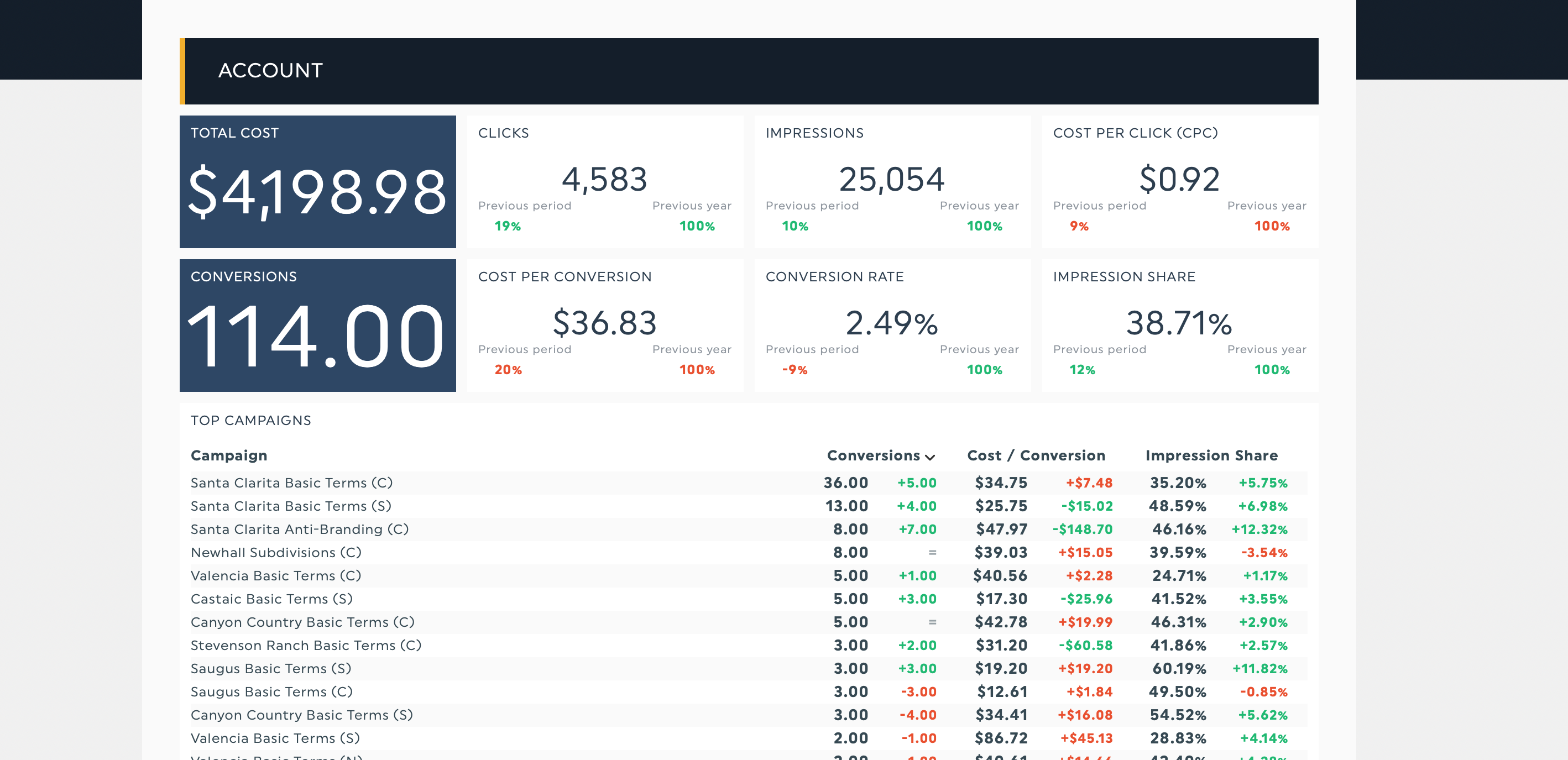Click Cost Per Conversion previous period 20%
The image size is (1568, 760).
click(508, 370)
